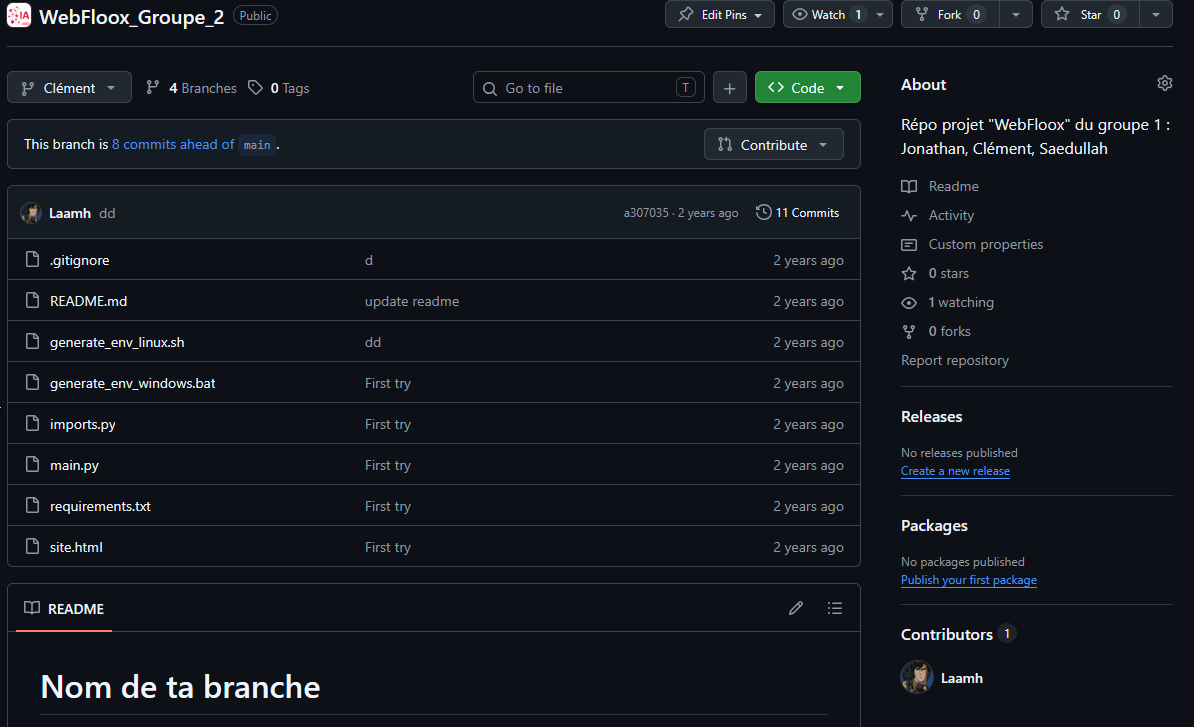Viewport: 1194px width, 727px height.
Task: Star this repository
Action: (x=1090, y=14)
